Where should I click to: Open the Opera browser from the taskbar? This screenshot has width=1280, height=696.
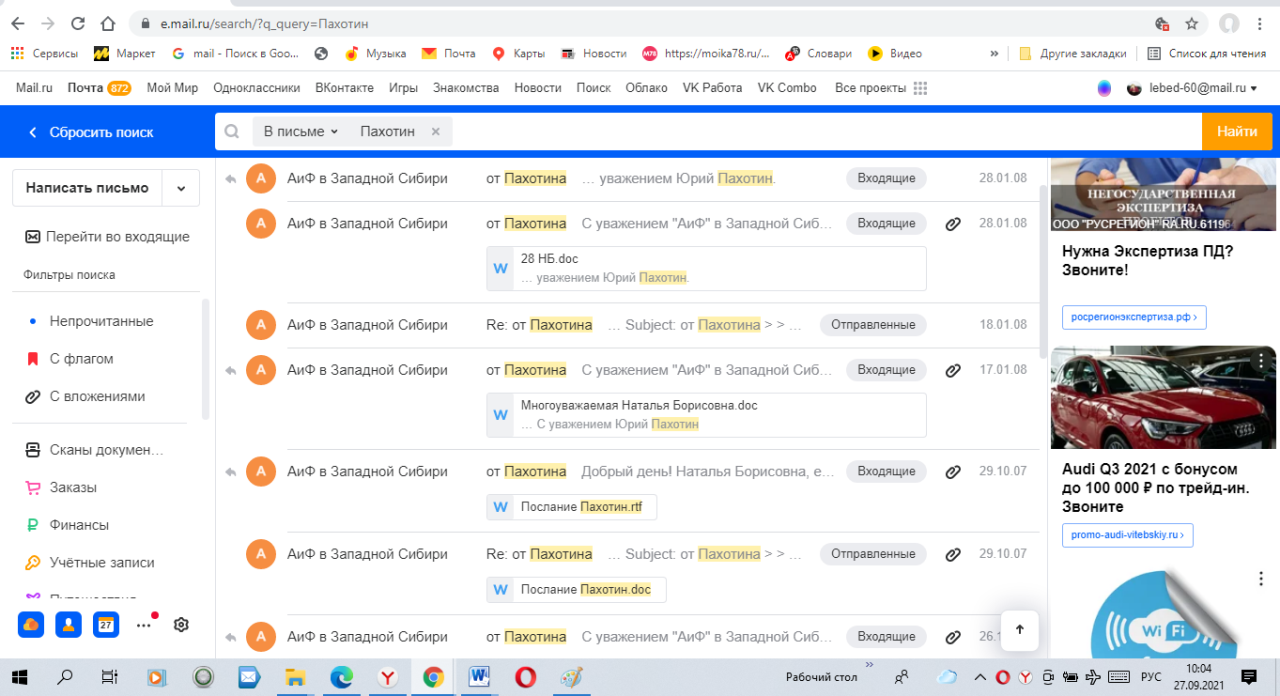[525, 677]
